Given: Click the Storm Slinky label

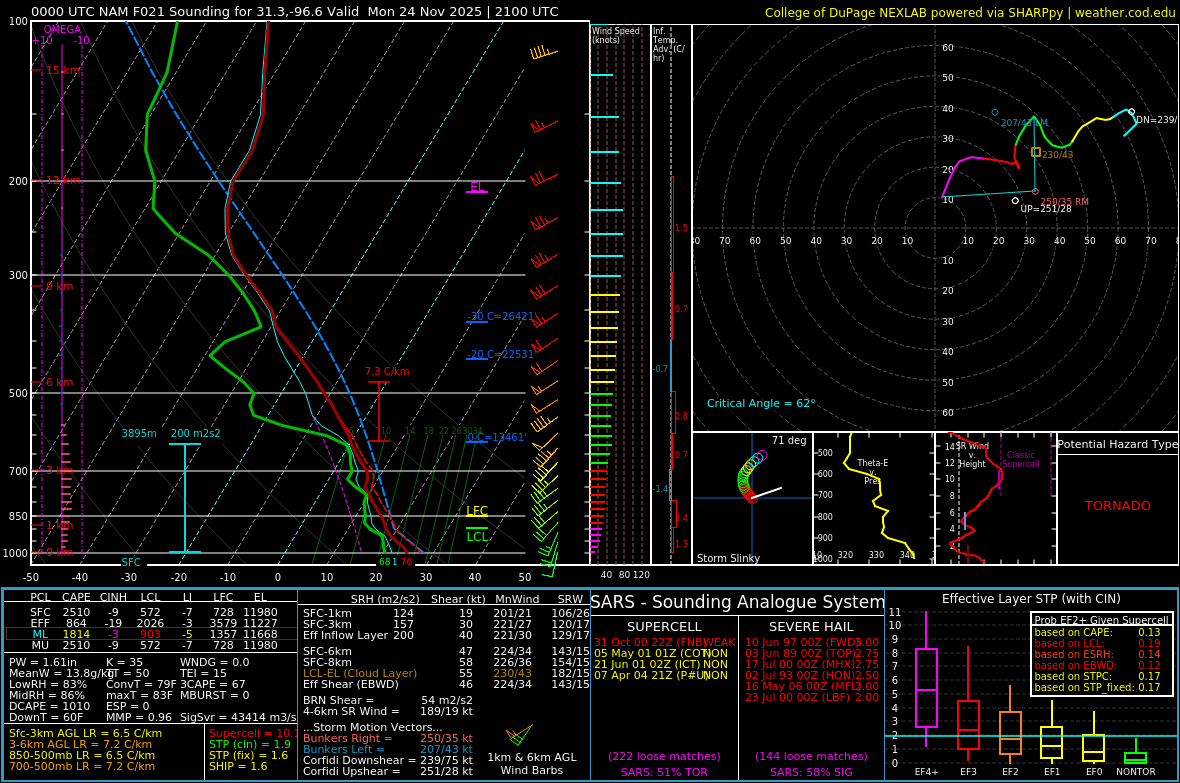Looking at the screenshot, I should pos(728,558).
